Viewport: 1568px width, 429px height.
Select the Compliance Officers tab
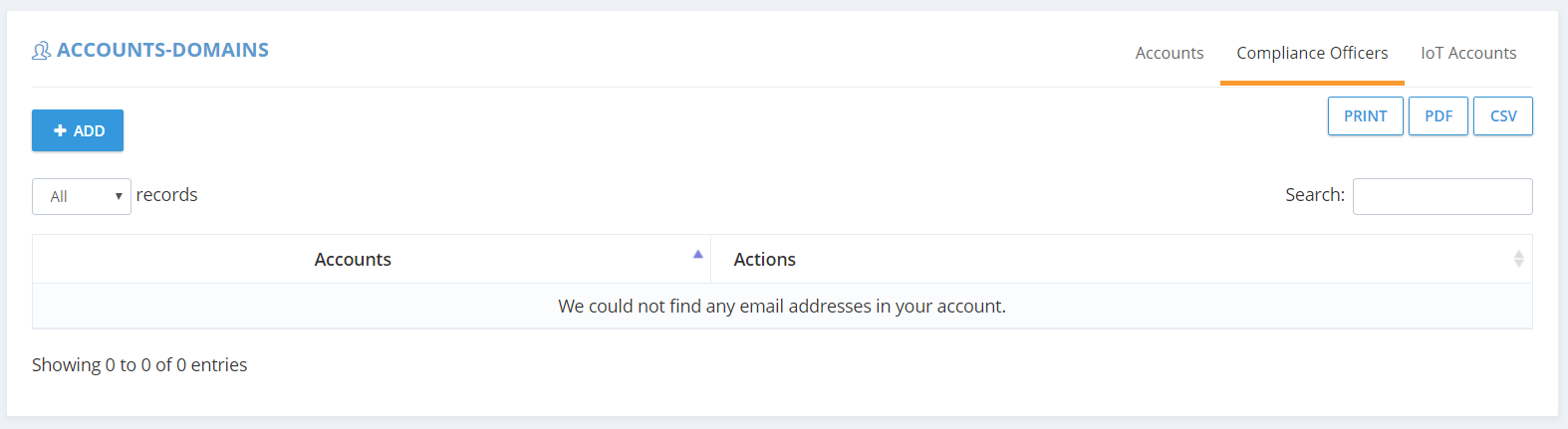[1312, 53]
